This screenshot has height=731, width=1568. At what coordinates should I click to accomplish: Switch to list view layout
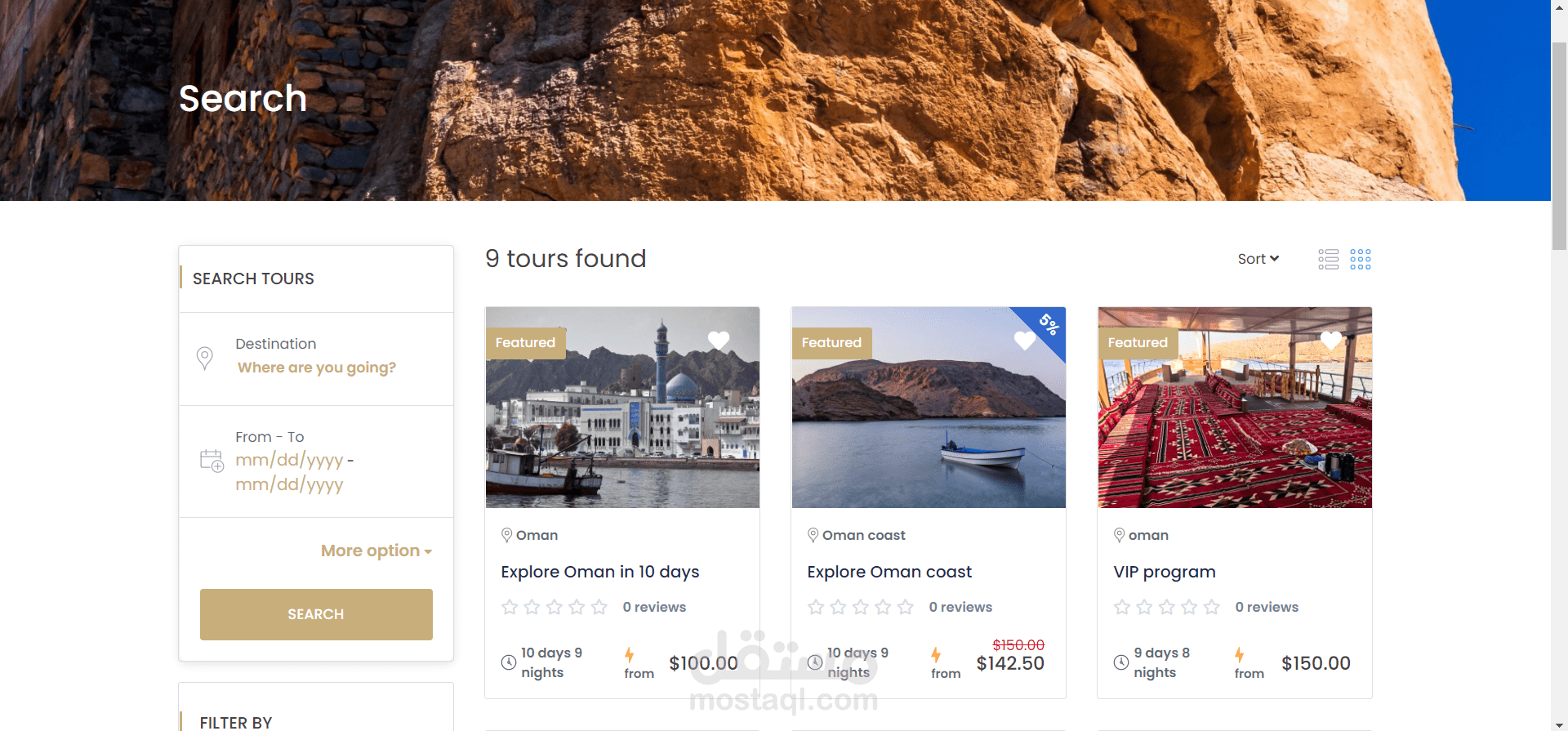click(x=1328, y=260)
